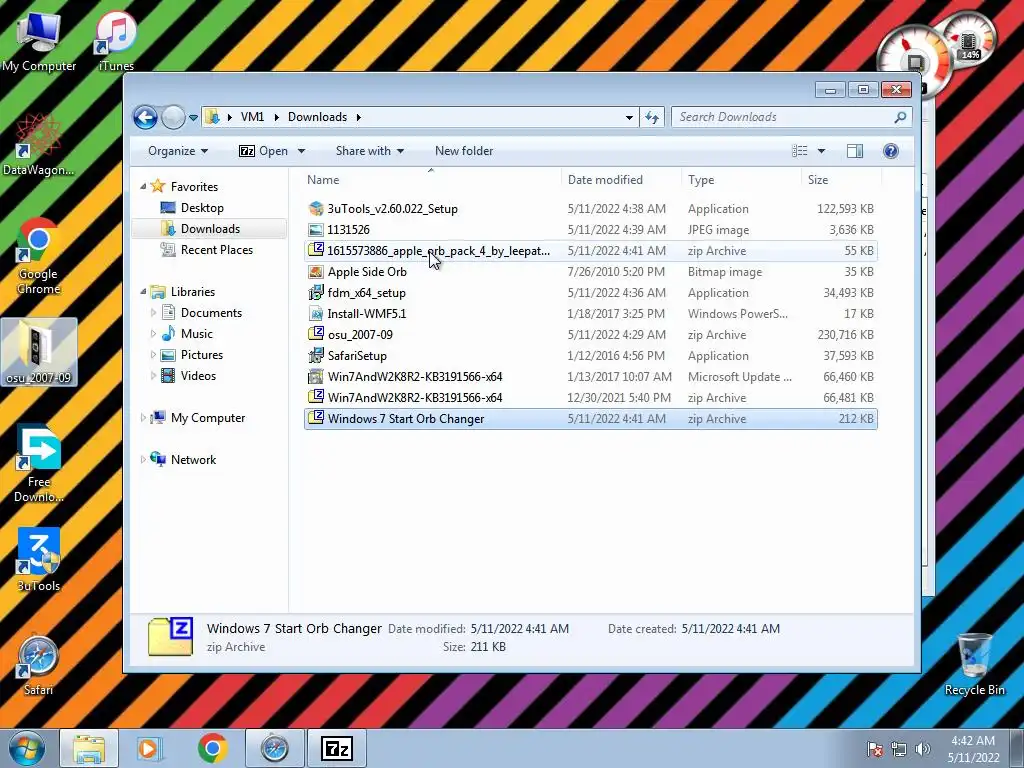Open the Organize menu
This screenshot has width=1024, height=768.
coord(178,151)
